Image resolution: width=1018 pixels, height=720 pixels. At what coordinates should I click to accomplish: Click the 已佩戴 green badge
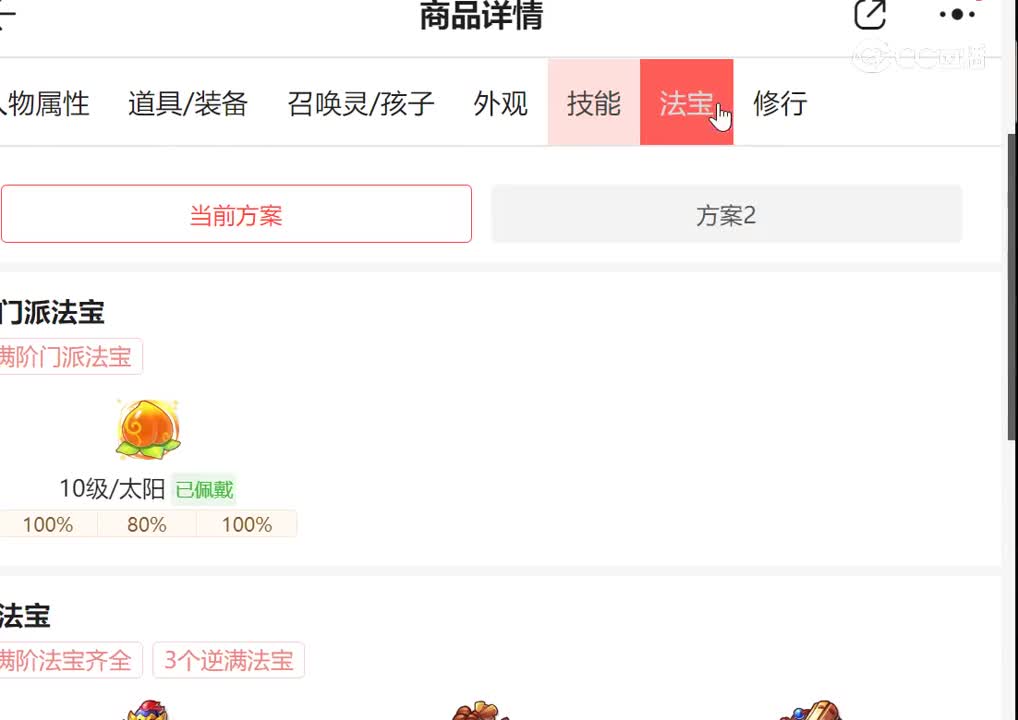[204, 490]
